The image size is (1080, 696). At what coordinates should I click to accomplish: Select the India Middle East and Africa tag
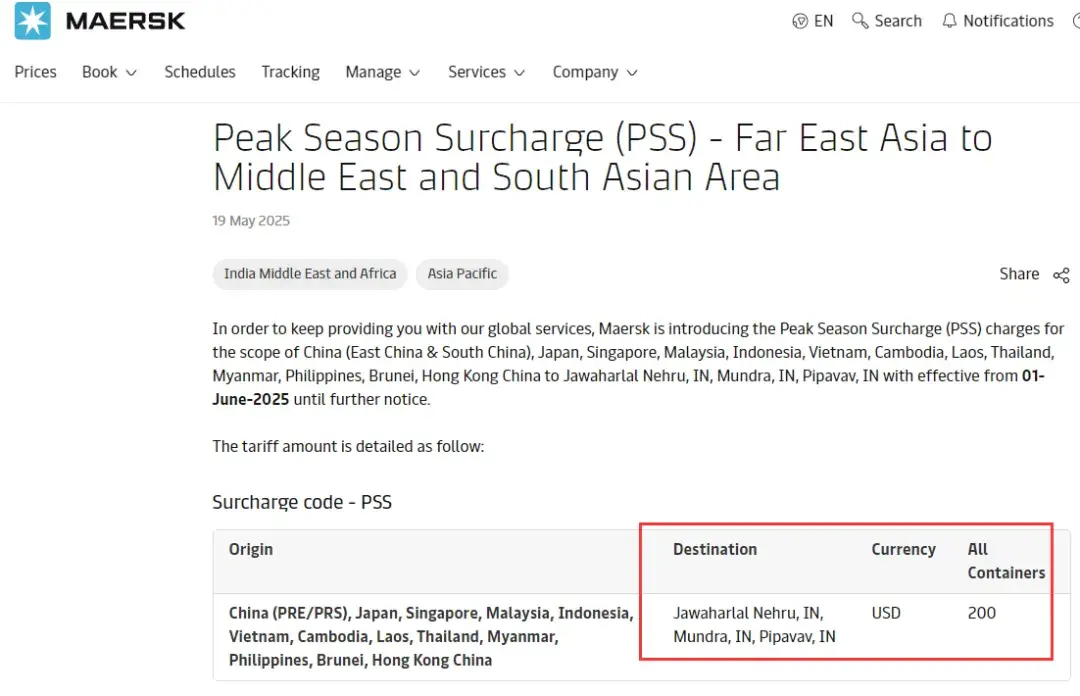point(310,274)
